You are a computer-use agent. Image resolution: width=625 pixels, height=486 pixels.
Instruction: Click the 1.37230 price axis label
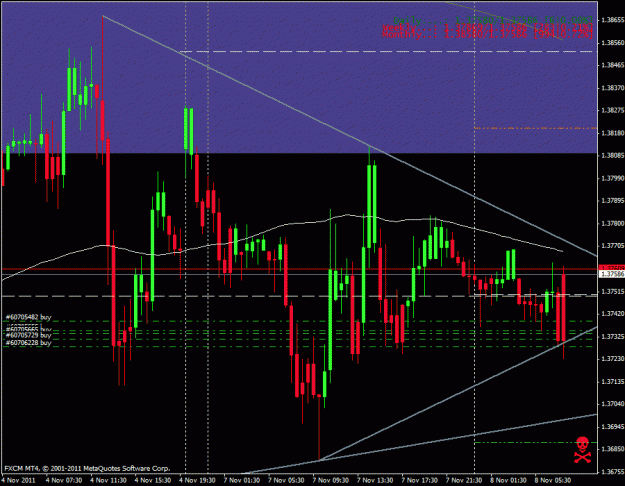click(613, 359)
